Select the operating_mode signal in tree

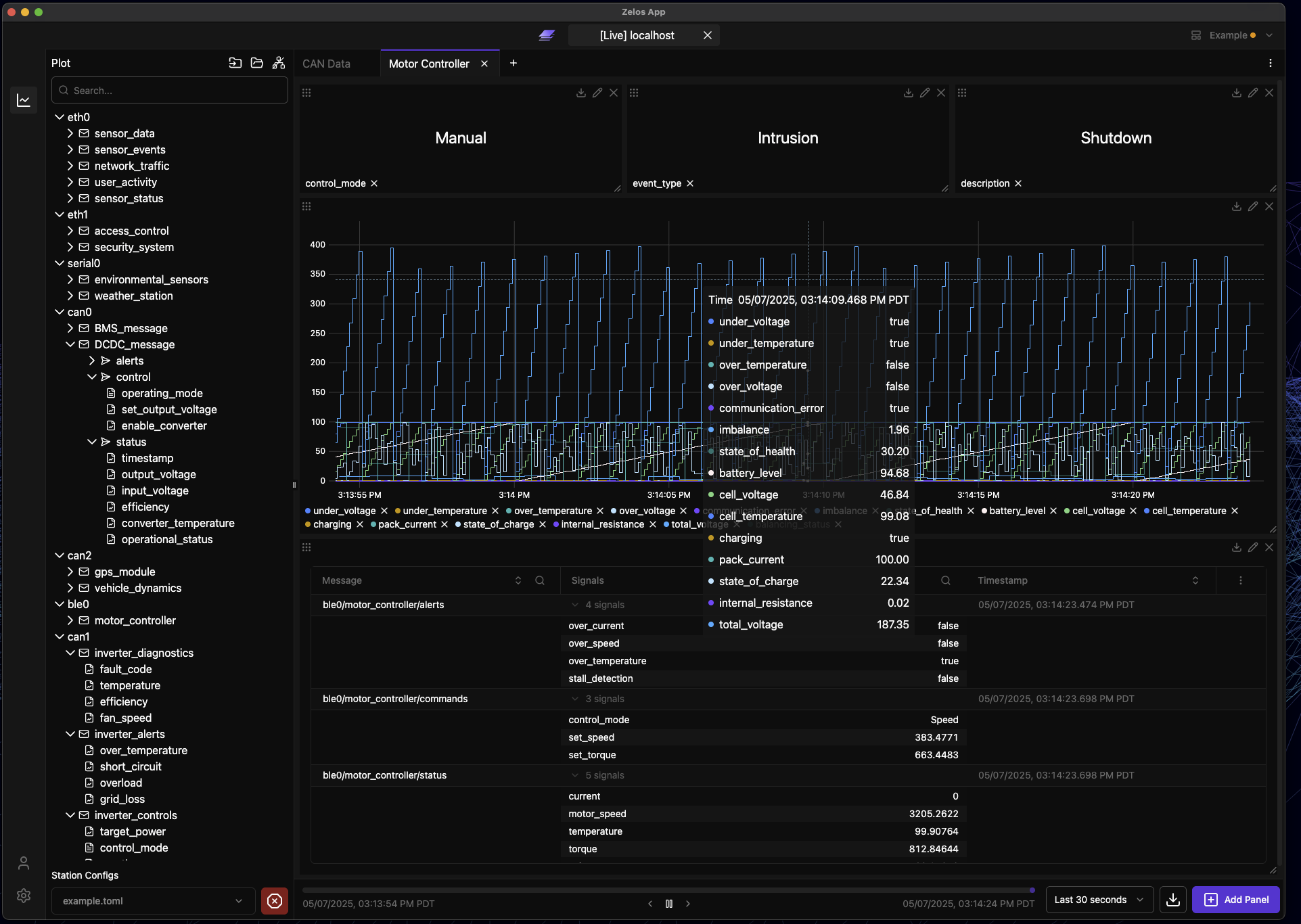162,393
